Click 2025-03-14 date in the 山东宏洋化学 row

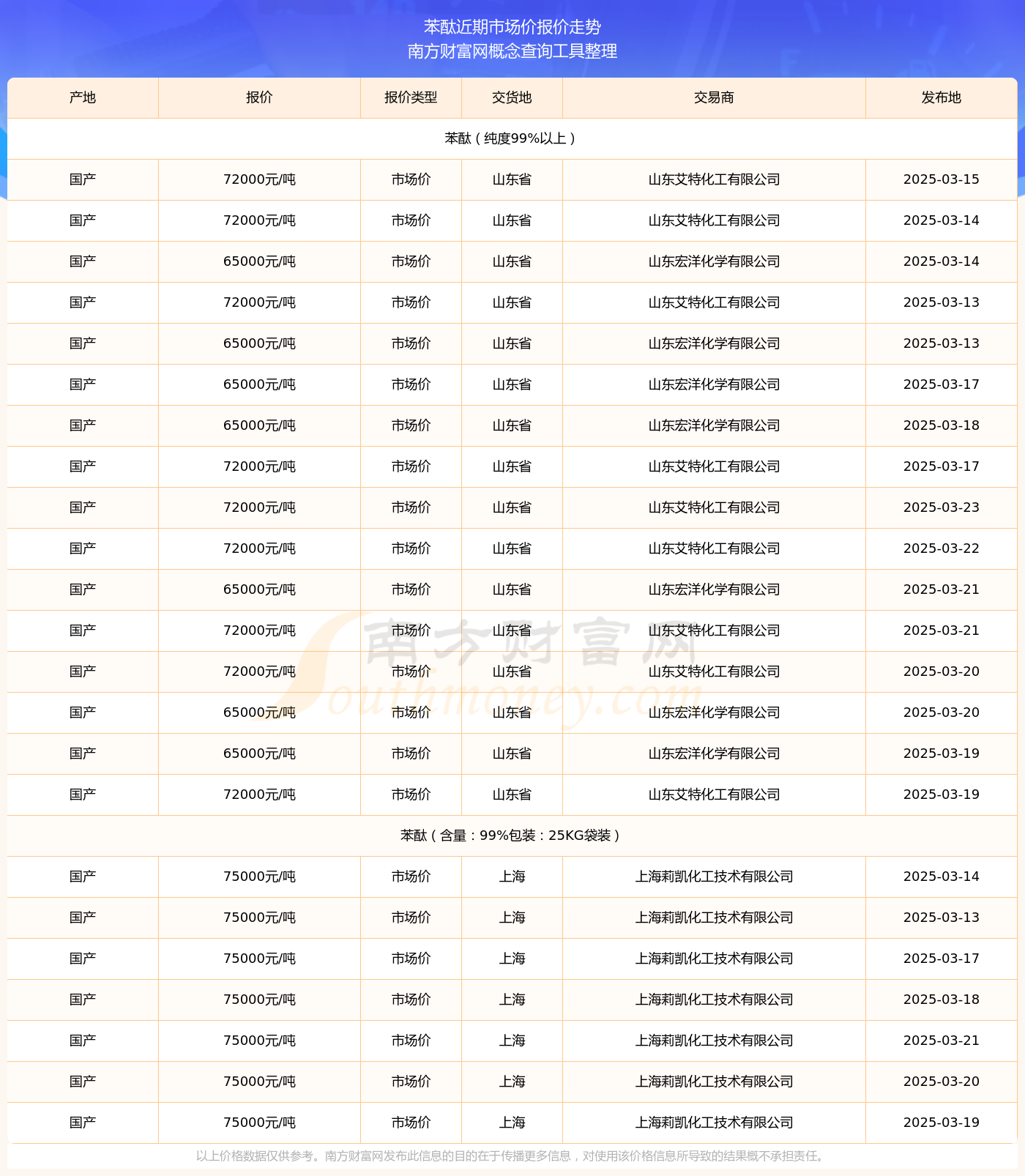point(941,261)
